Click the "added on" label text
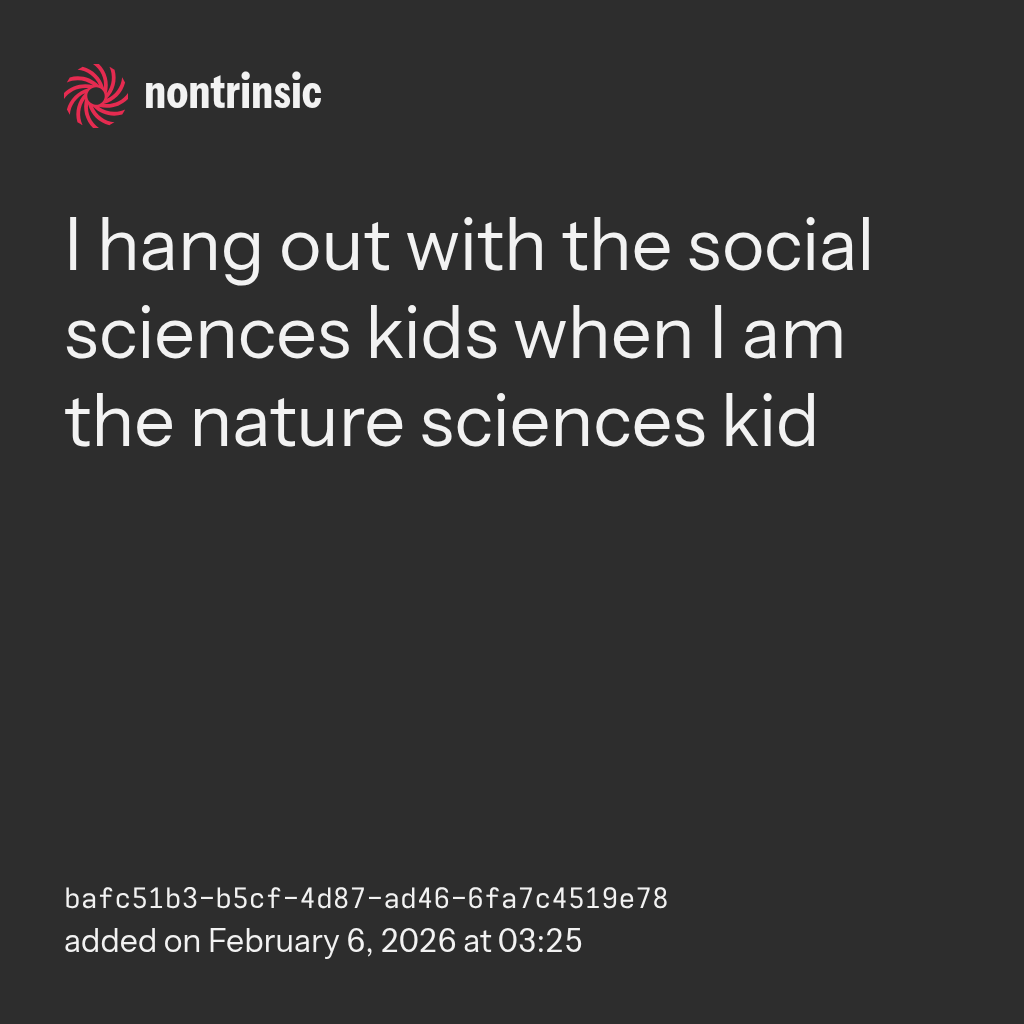Image resolution: width=1024 pixels, height=1024 pixels. point(132,942)
